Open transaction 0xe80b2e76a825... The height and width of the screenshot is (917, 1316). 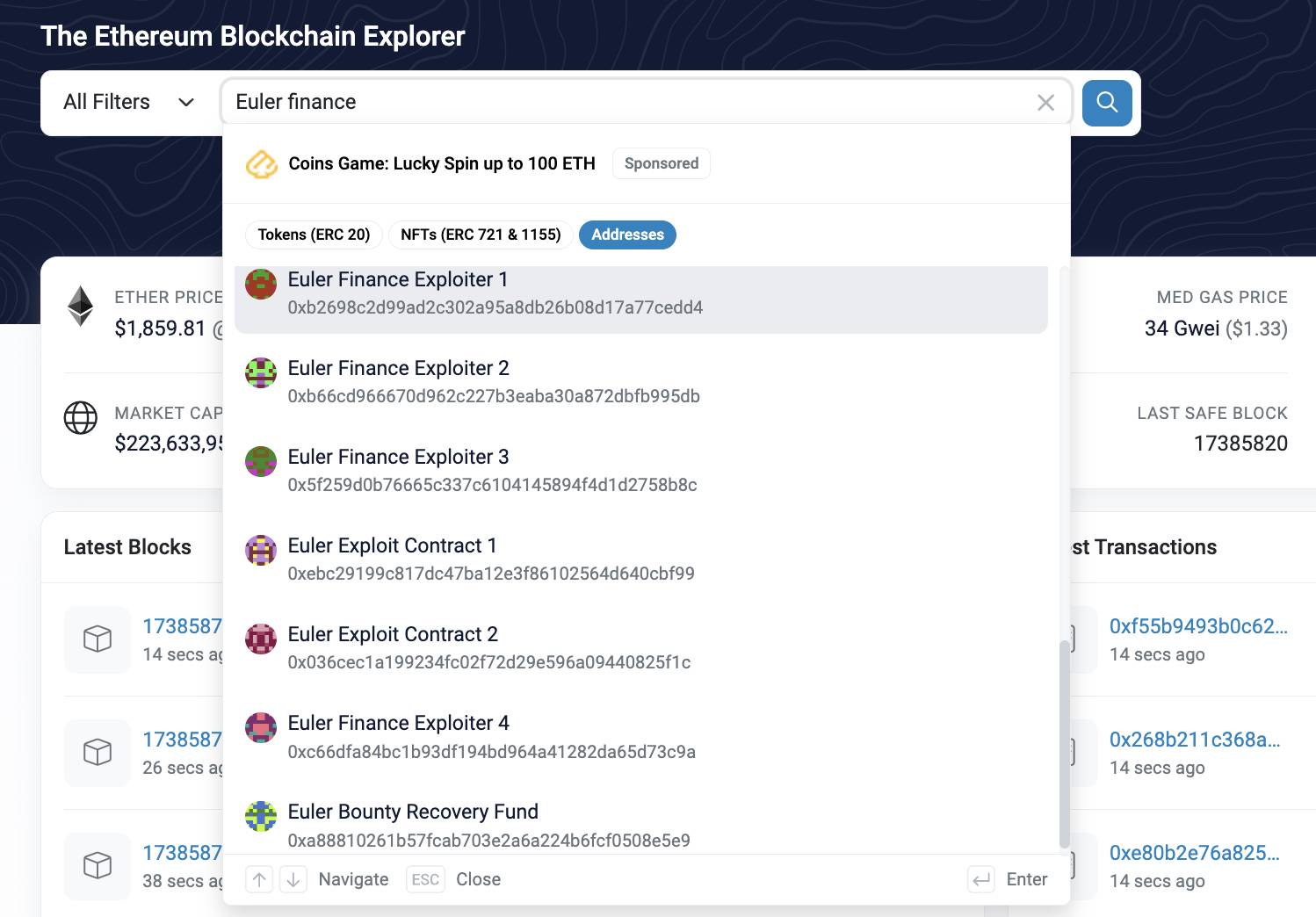tap(1195, 853)
